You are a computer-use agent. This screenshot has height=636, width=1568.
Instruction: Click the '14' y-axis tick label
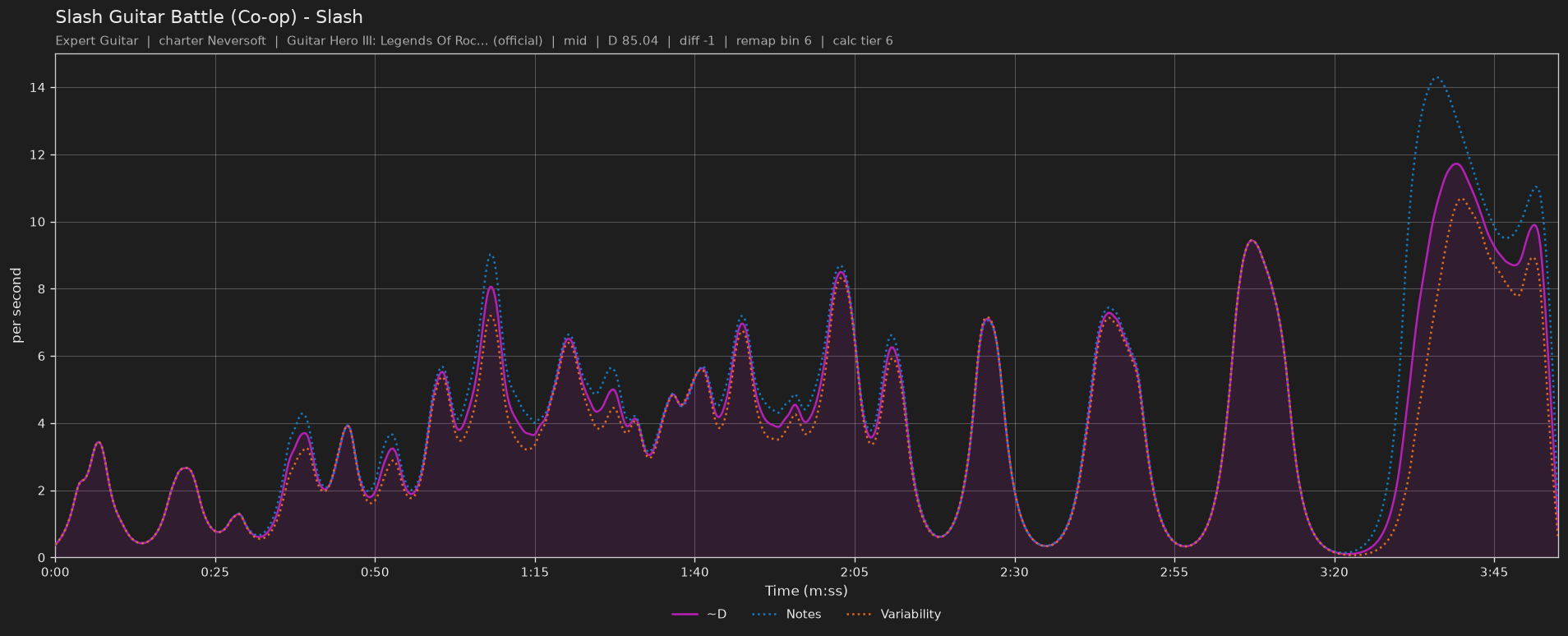point(38,88)
